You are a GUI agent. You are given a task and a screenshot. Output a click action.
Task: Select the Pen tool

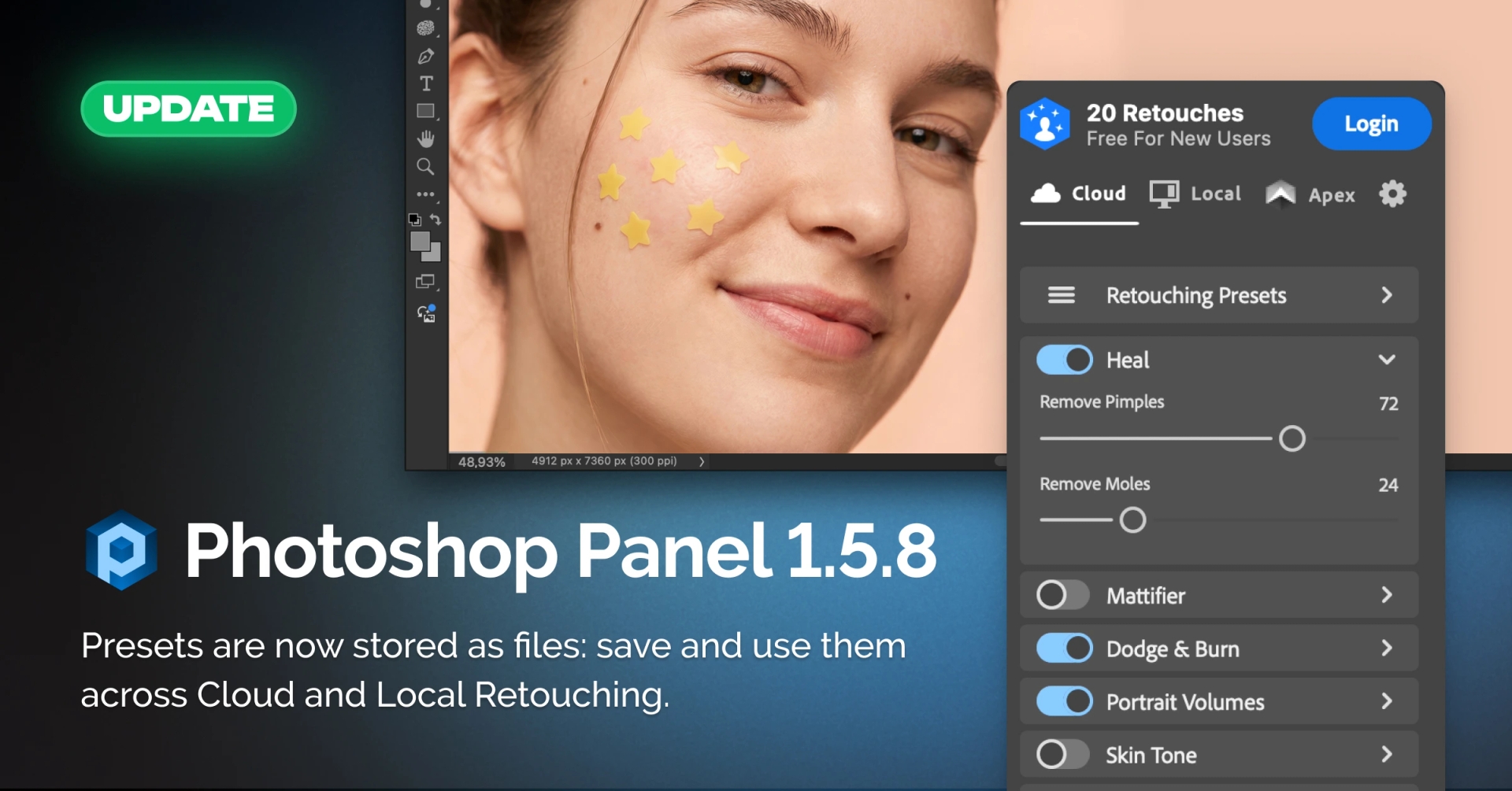(425, 56)
